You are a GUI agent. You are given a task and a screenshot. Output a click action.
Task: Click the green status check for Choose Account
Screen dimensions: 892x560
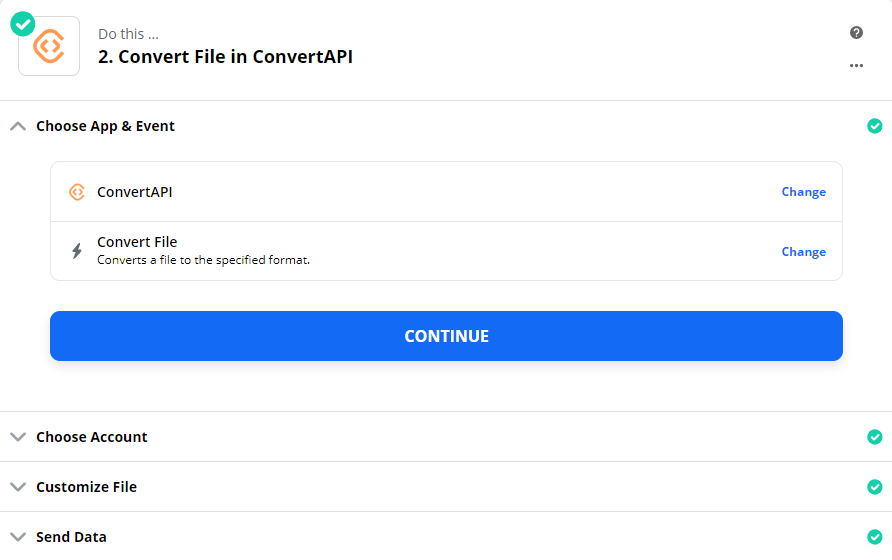click(874, 437)
